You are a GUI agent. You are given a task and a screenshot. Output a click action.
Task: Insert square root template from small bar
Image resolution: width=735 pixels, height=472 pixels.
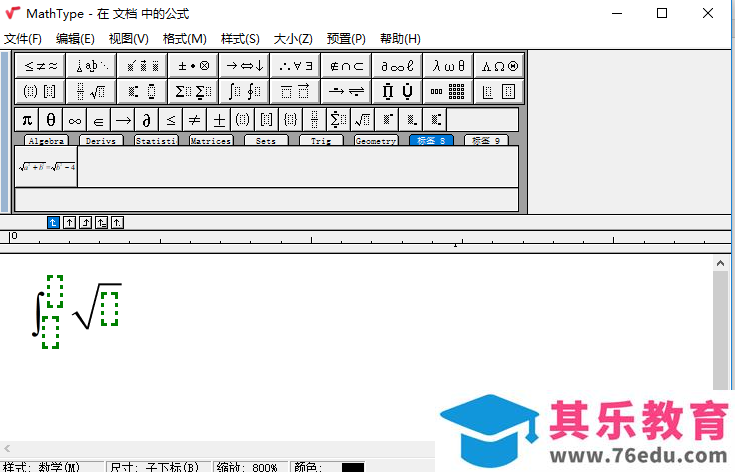coord(362,120)
